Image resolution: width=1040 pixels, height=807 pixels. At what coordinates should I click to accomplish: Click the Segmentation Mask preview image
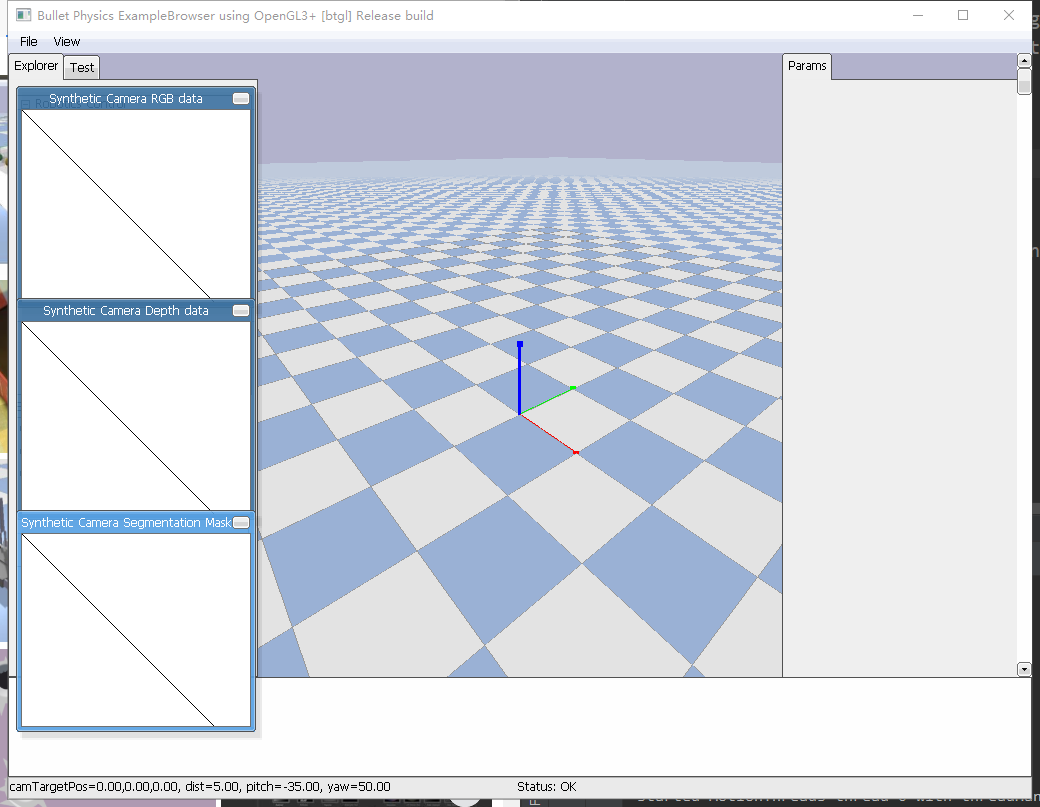point(136,630)
